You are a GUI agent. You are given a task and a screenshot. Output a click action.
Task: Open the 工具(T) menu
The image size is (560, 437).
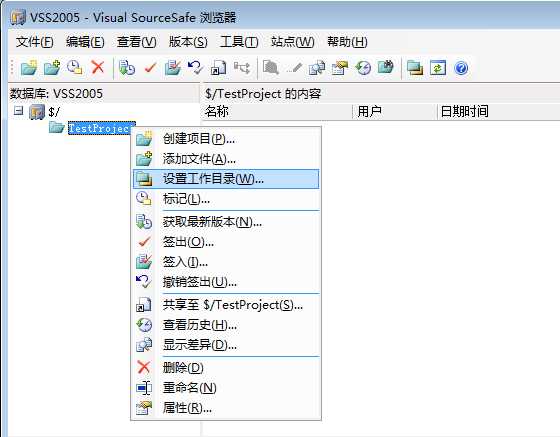[239, 42]
